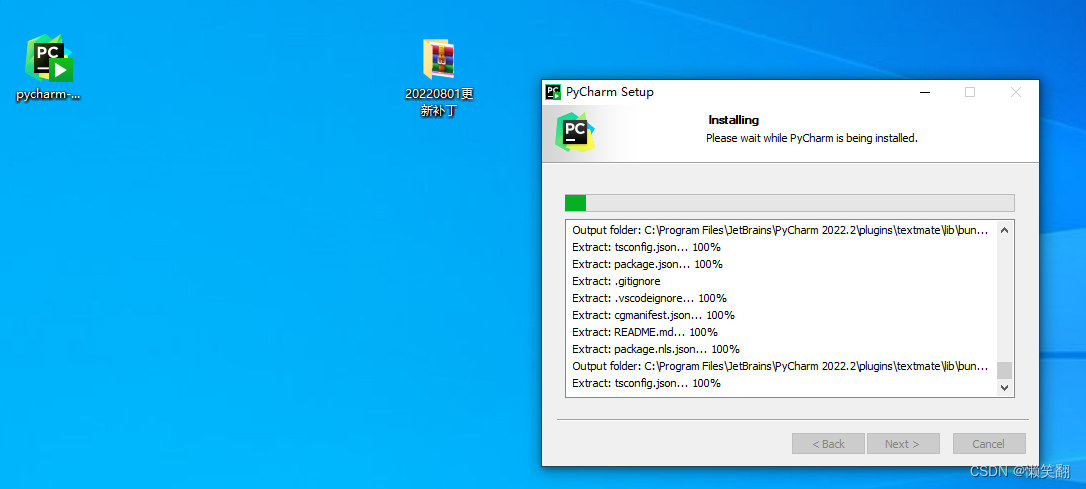This screenshot has width=1086, height=489.
Task: Click the disabled maximize button of Setup
Action: (x=970, y=92)
